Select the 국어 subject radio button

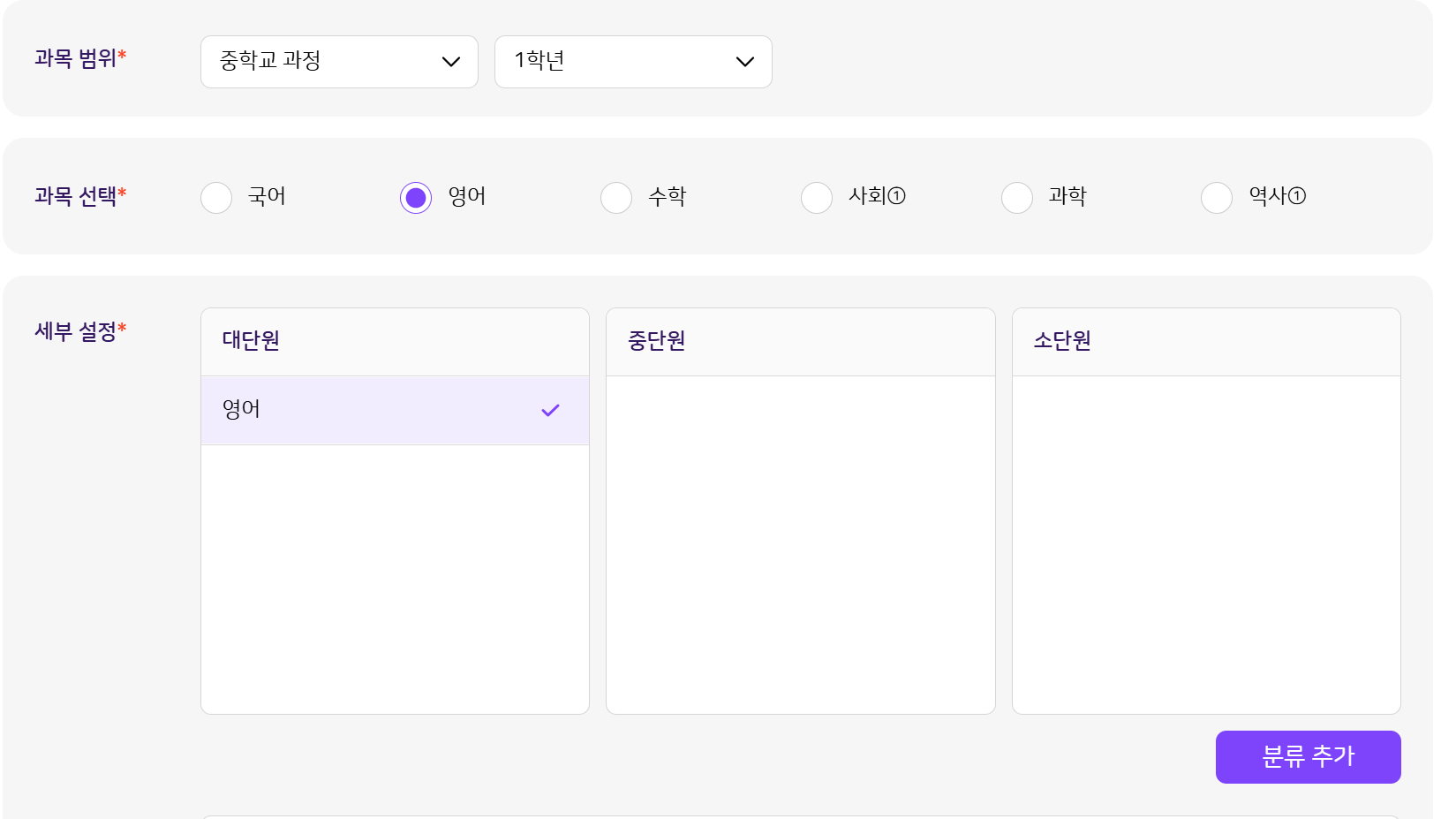(x=216, y=197)
